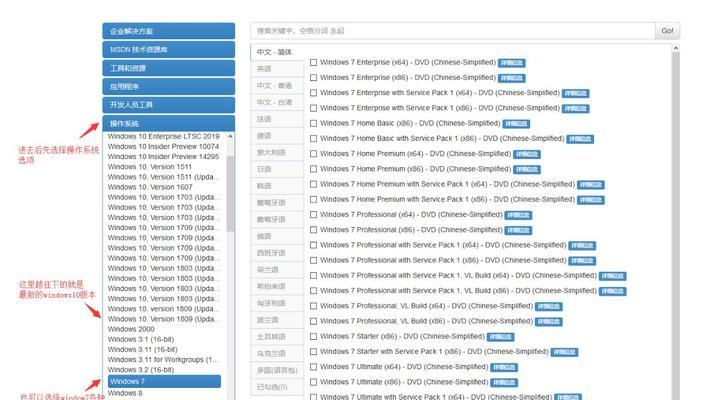Check Windows 7 Enterprise (x64) DVD checkbox
This screenshot has height=400, width=702.
point(313,63)
